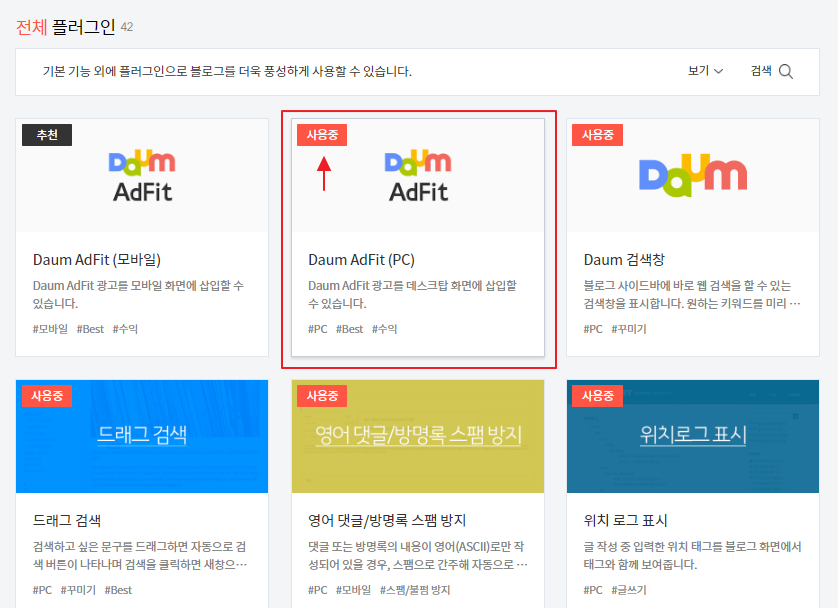Click #PC tag under 스팸 방지 card

(x=317, y=590)
